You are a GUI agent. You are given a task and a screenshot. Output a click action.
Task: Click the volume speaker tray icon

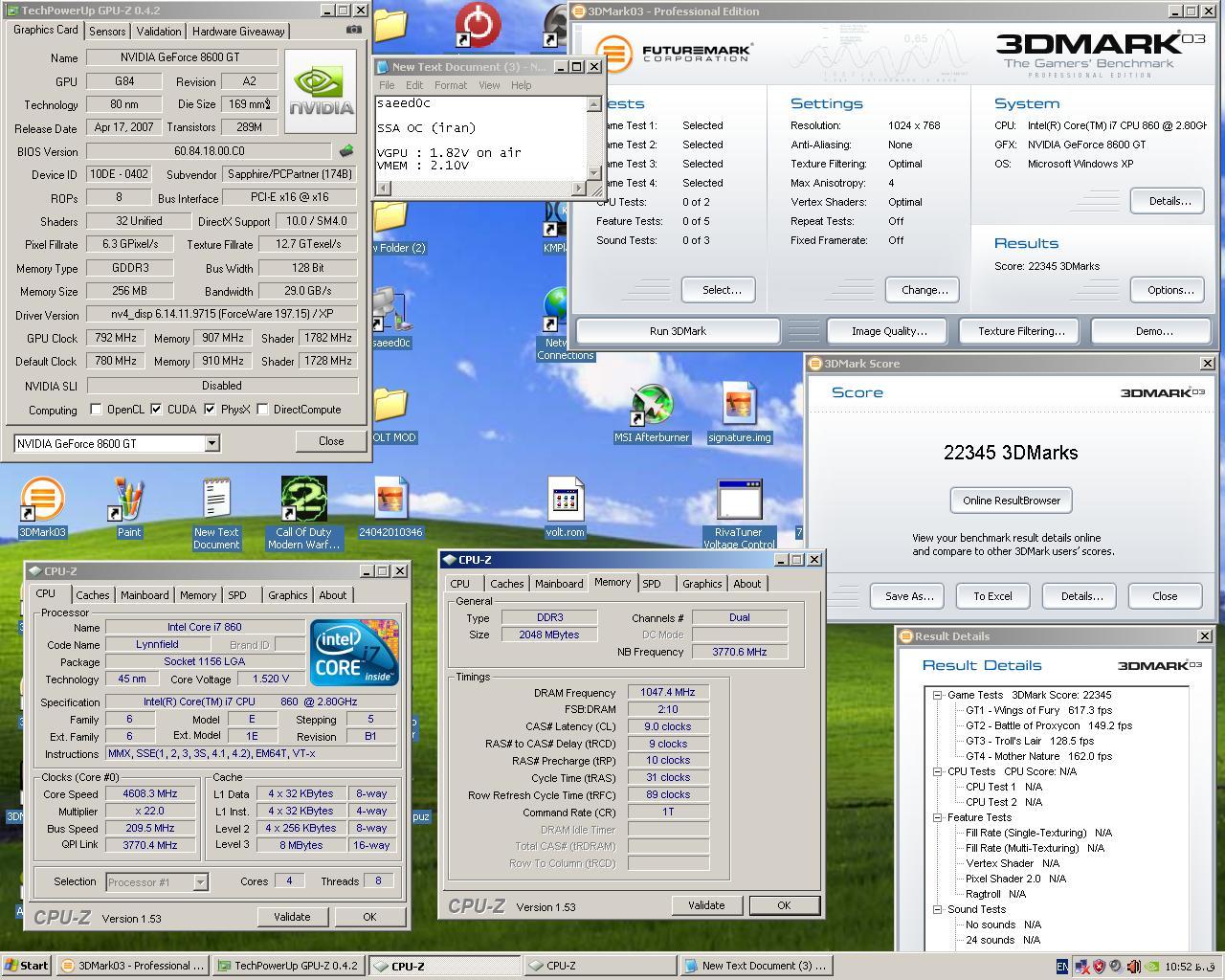(x=1133, y=967)
